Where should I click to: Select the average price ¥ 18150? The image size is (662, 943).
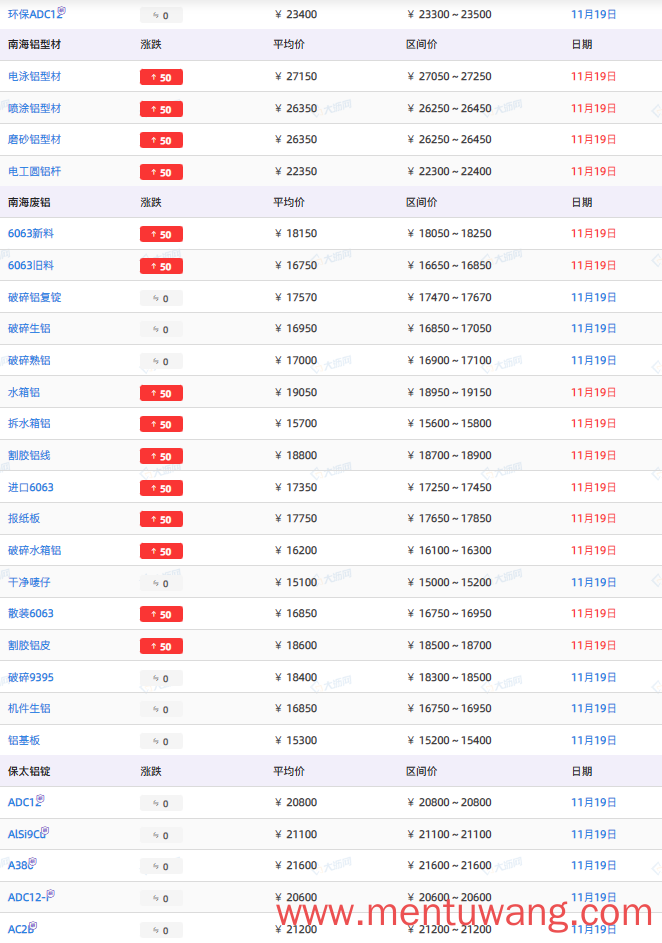pyautogui.click(x=296, y=233)
